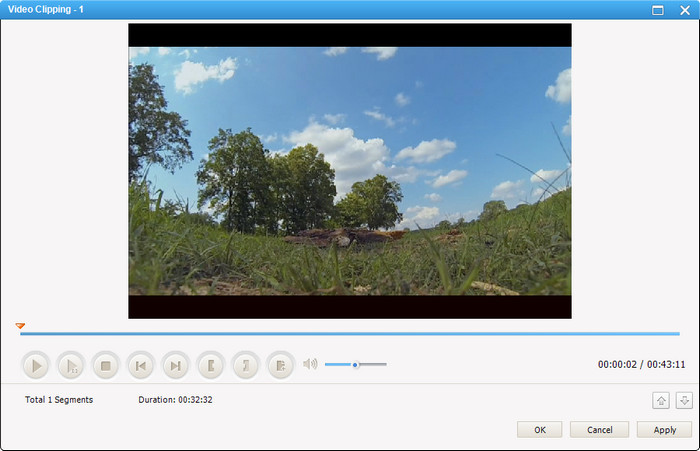Play the selected segment only

click(71, 366)
